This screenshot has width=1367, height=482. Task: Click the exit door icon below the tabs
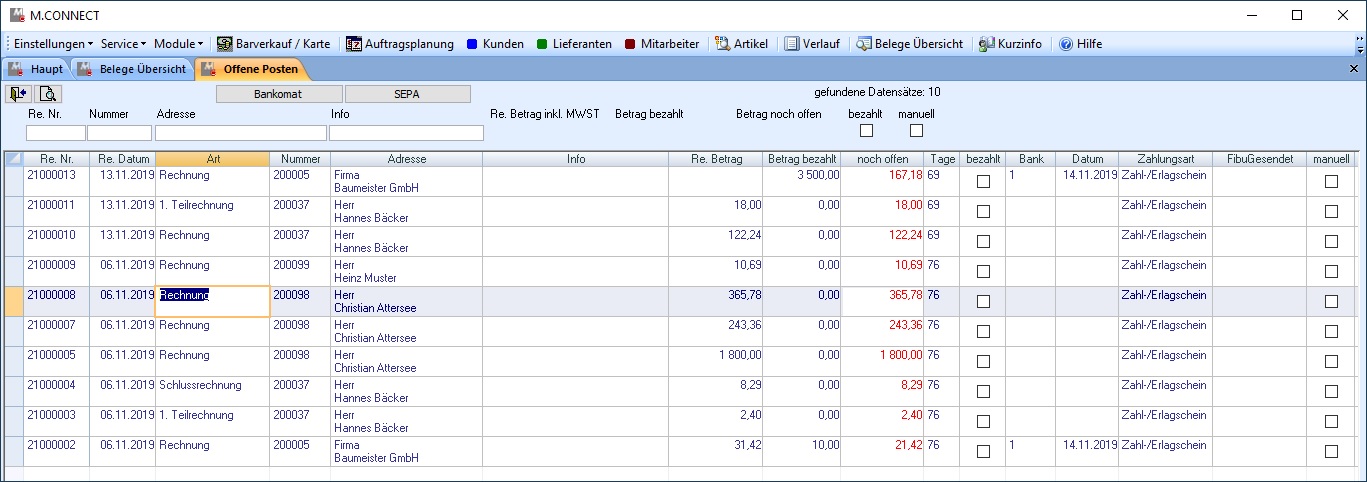[19, 94]
